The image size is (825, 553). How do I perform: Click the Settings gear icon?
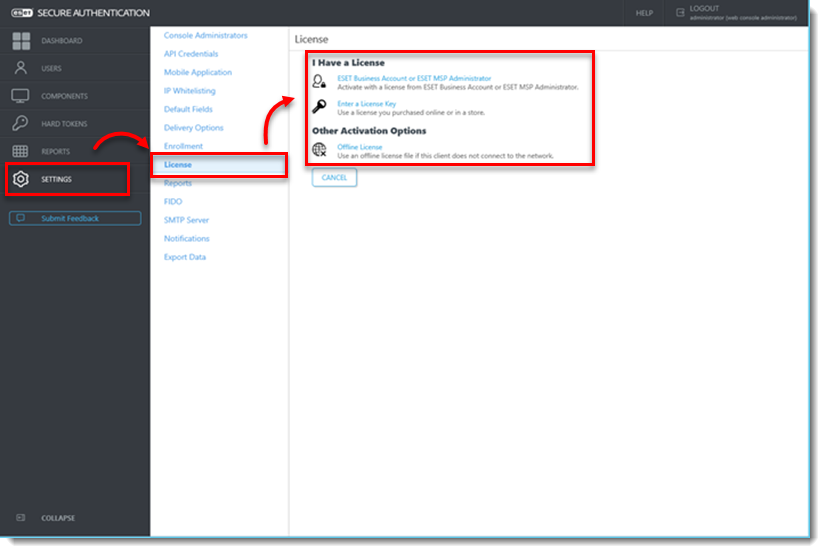click(x=21, y=179)
